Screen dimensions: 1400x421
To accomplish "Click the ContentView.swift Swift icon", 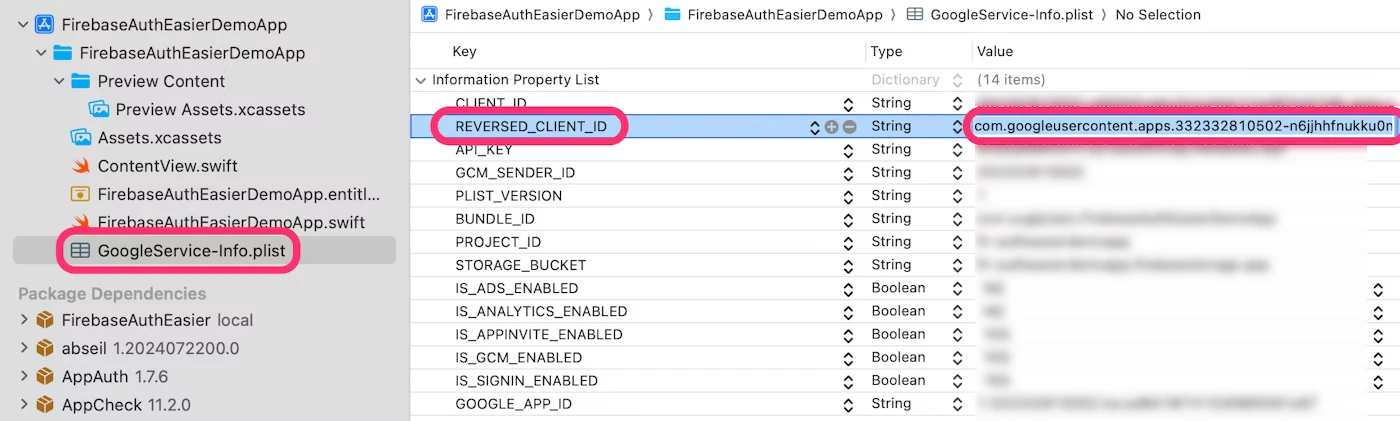I will point(80,165).
